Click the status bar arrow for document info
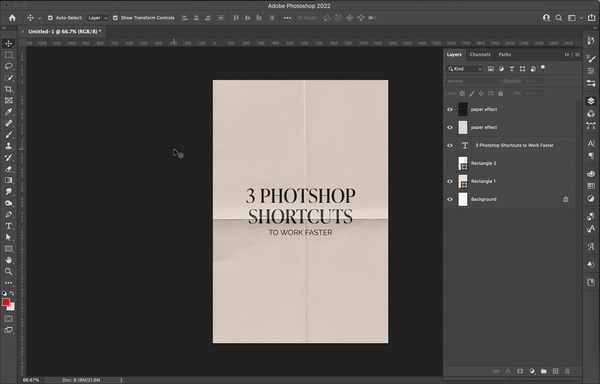The image size is (600, 384). pyautogui.click(x=121, y=380)
